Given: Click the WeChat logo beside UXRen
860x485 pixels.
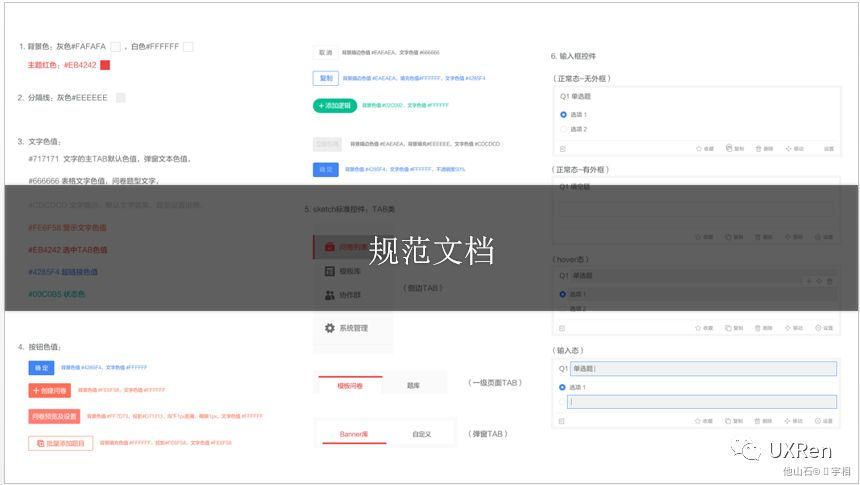Looking at the screenshot, I should click(x=746, y=450).
